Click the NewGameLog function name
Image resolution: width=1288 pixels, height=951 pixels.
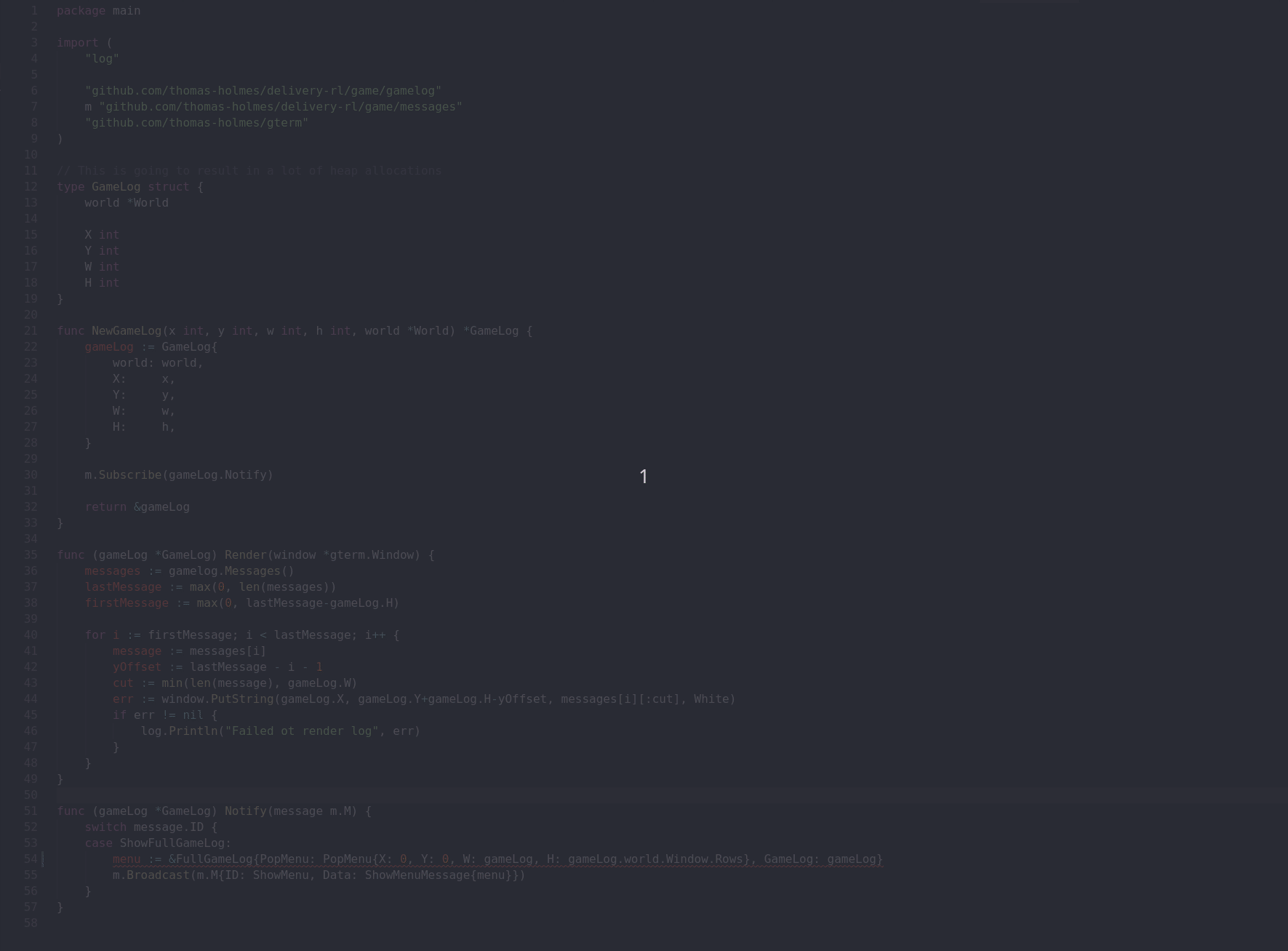point(127,331)
